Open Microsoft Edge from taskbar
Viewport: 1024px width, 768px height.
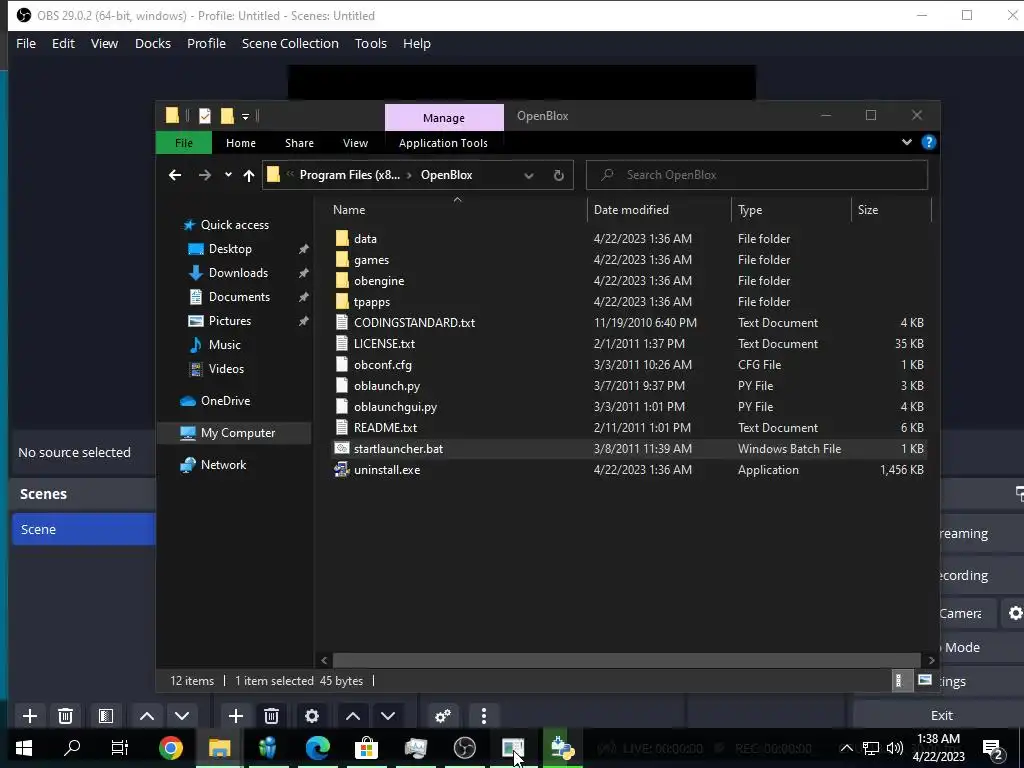tap(317, 748)
